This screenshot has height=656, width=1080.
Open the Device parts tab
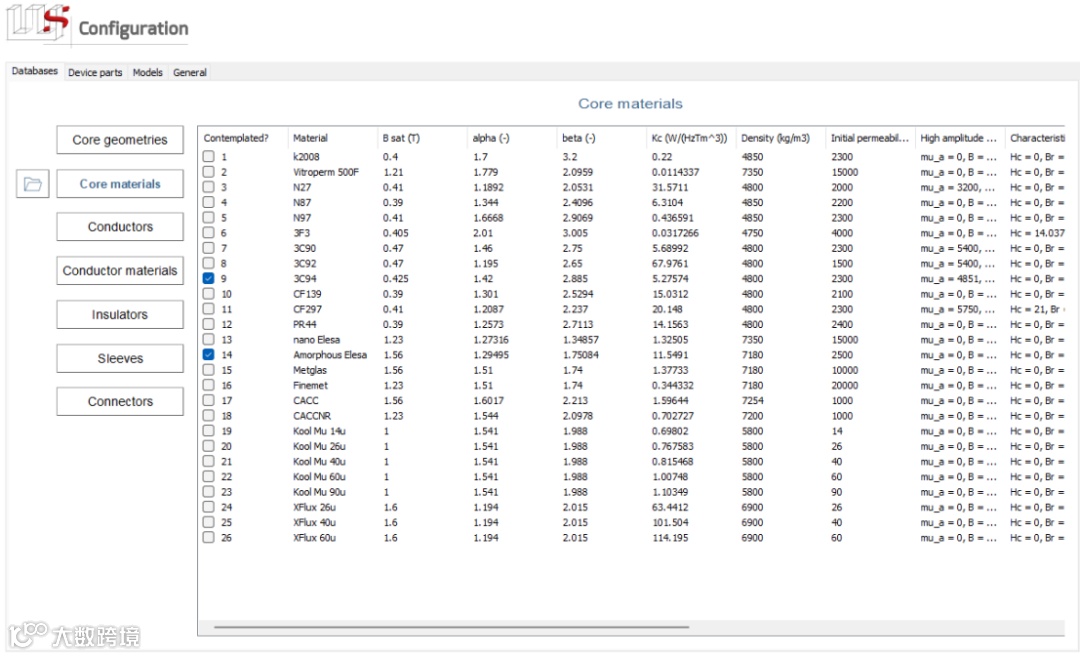(x=95, y=72)
